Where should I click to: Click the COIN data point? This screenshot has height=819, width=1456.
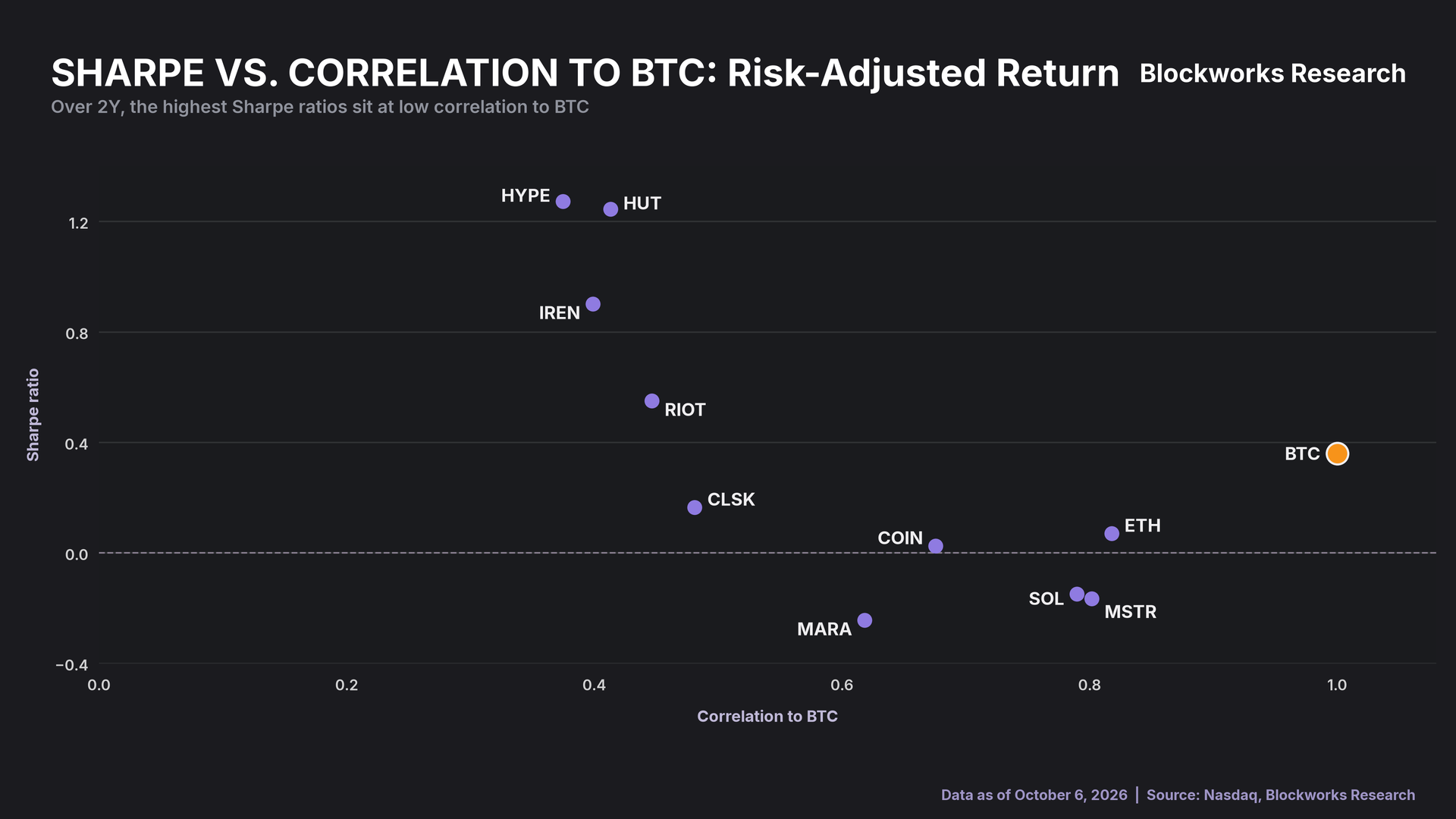[x=936, y=546]
